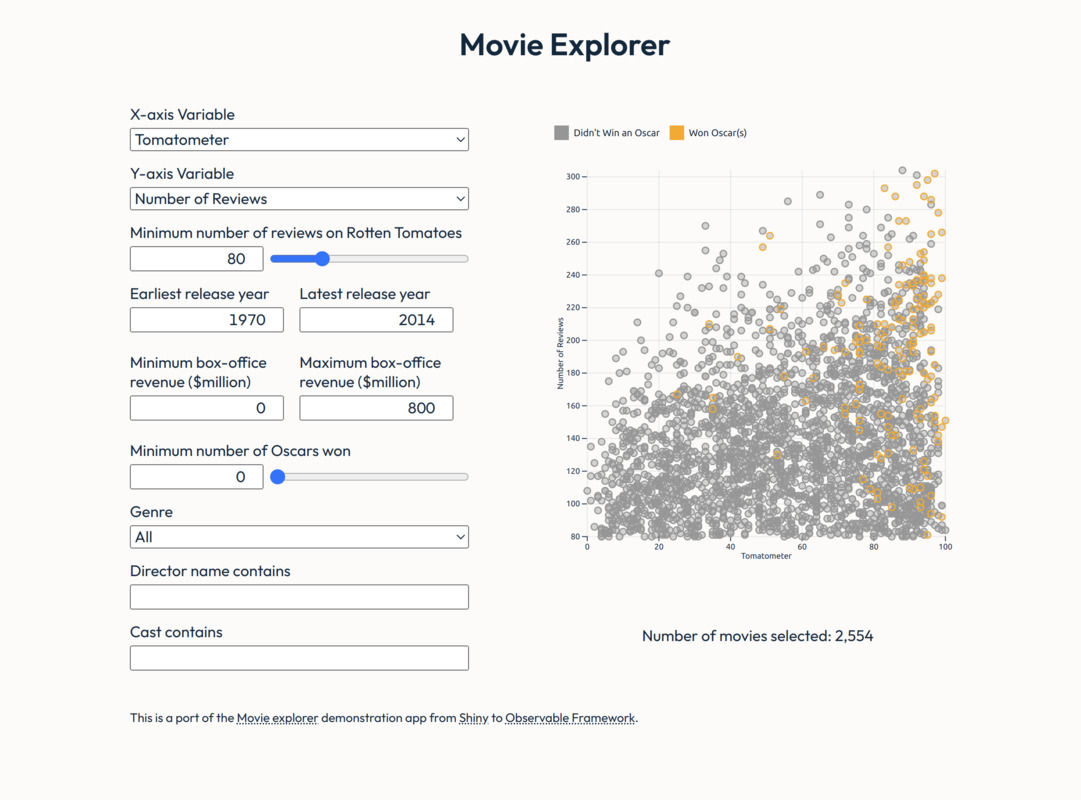This screenshot has width=1081, height=800.
Task: Open the X-axis Variable dropdown
Action: 299,139
